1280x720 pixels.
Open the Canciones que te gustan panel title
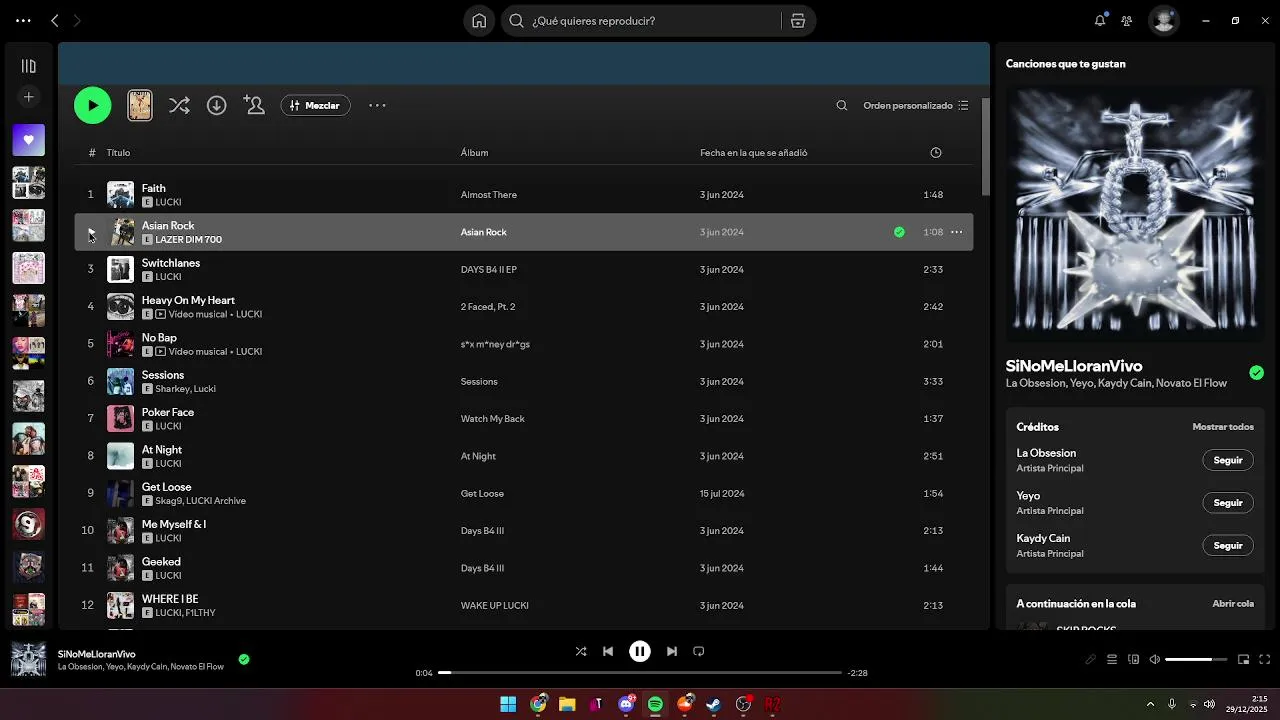click(x=1066, y=64)
